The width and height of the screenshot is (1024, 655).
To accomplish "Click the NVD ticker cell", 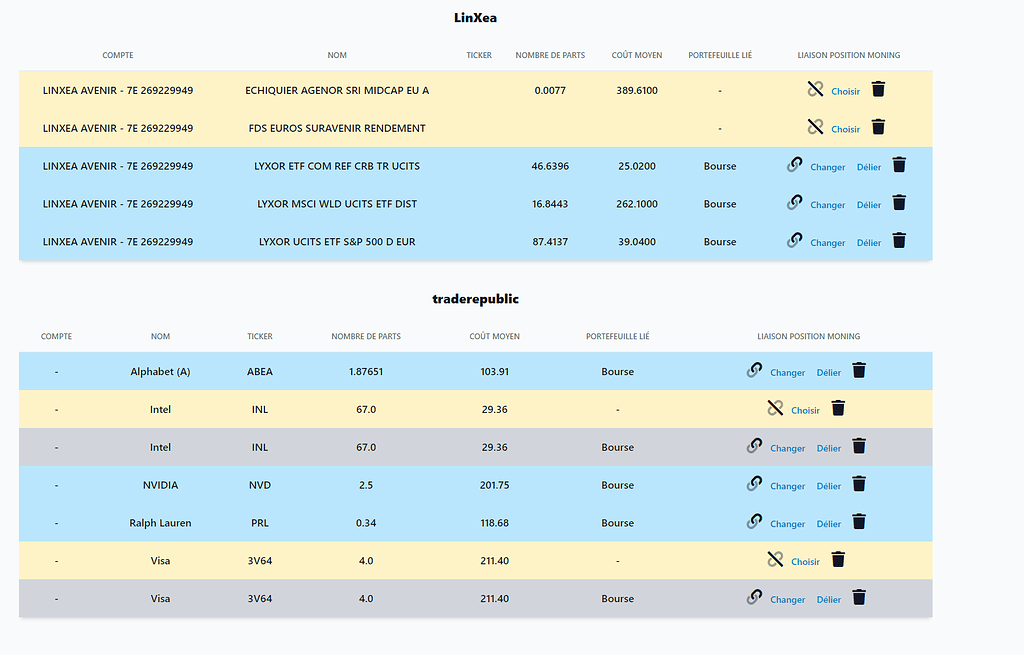I will [x=260, y=485].
